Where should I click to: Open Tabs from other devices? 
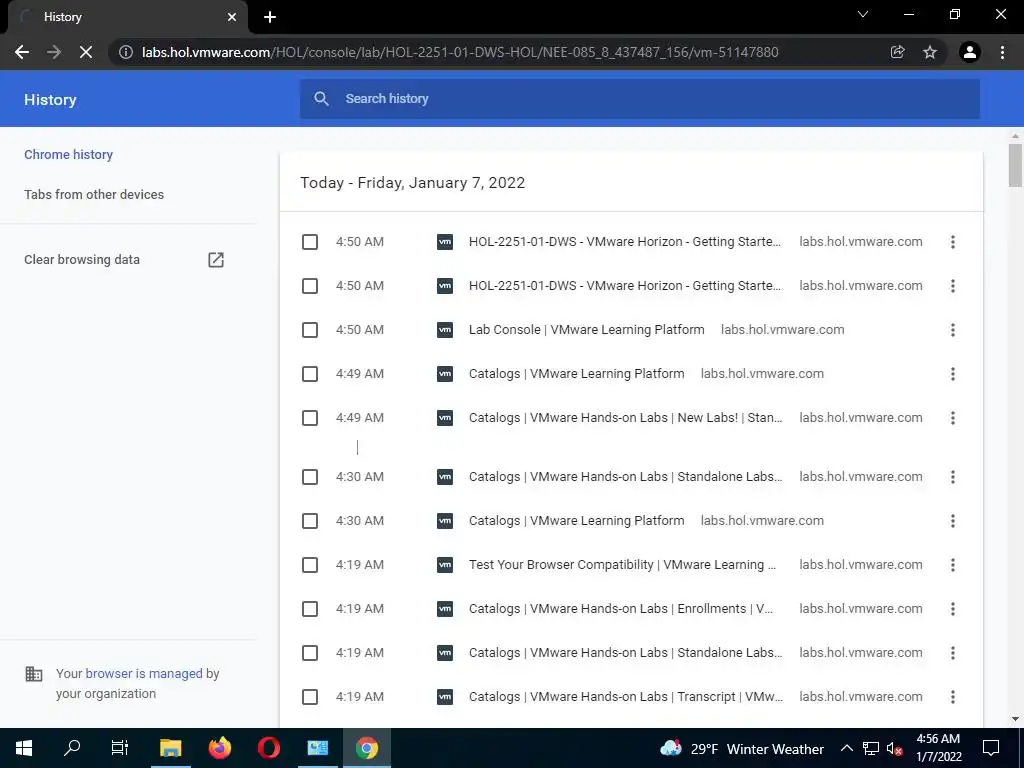[x=94, y=195]
